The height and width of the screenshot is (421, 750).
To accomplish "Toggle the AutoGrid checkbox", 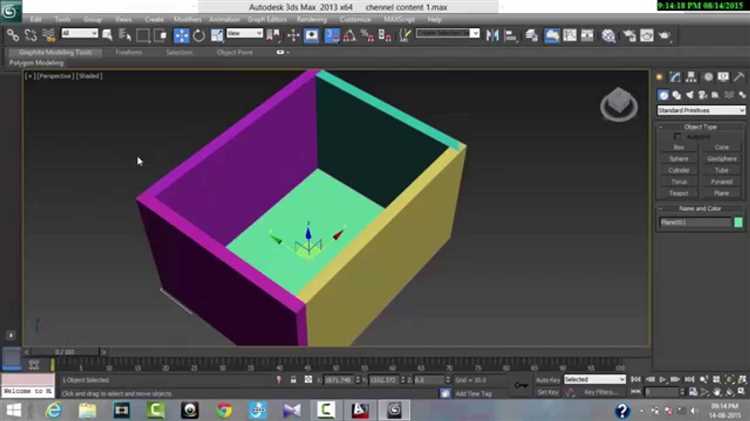I will coord(677,136).
